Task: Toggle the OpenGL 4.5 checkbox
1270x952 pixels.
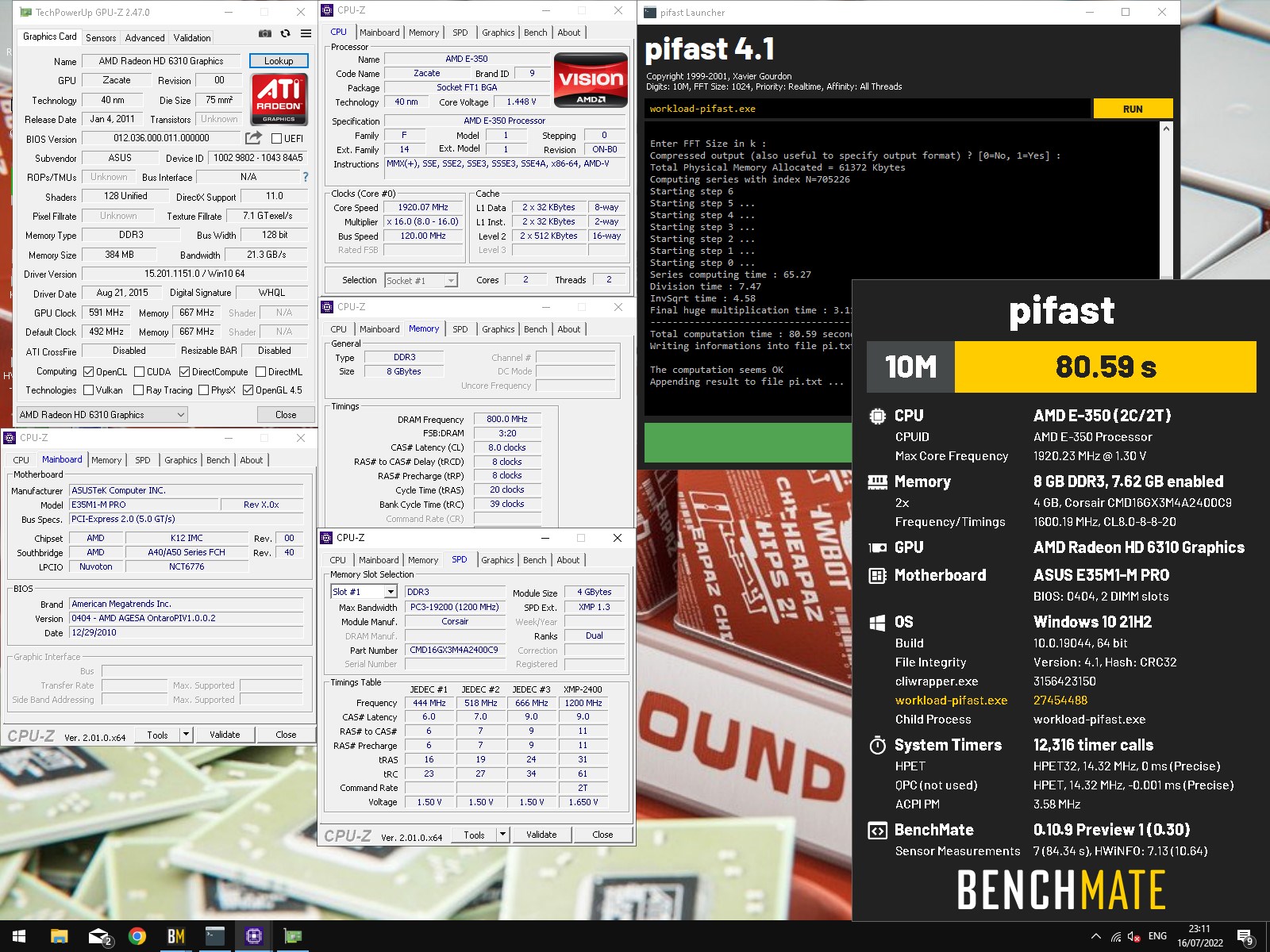Action: 248,390
